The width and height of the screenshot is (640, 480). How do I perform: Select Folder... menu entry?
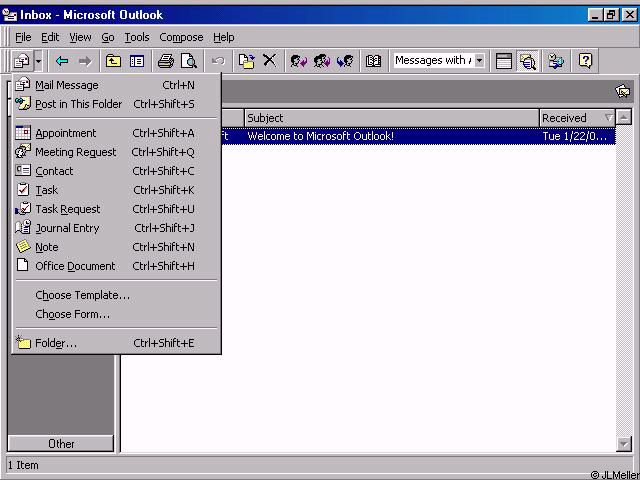click(116, 343)
